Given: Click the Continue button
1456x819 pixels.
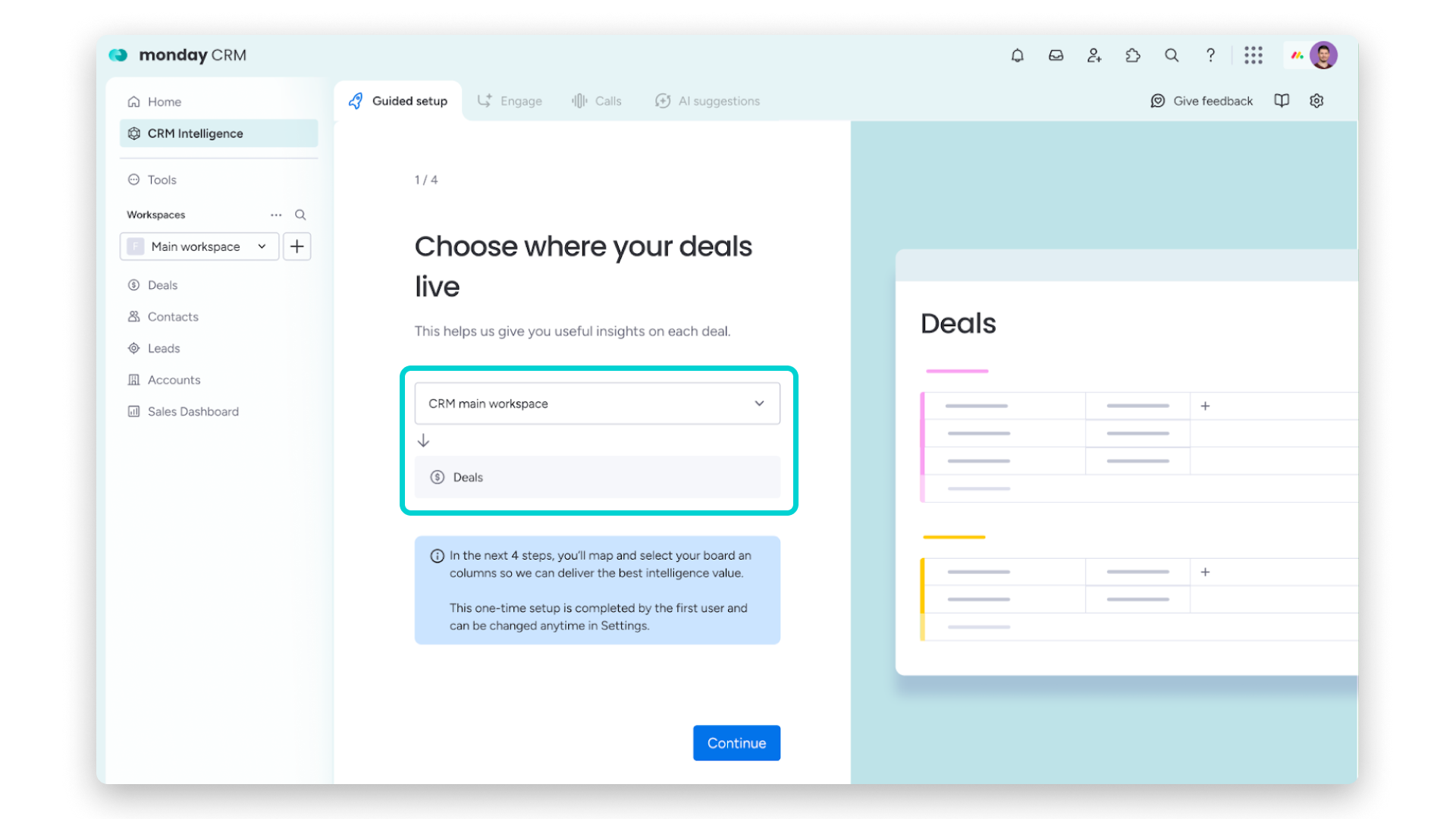Looking at the screenshot, I should pyautogui.click(x=736, y=743).
